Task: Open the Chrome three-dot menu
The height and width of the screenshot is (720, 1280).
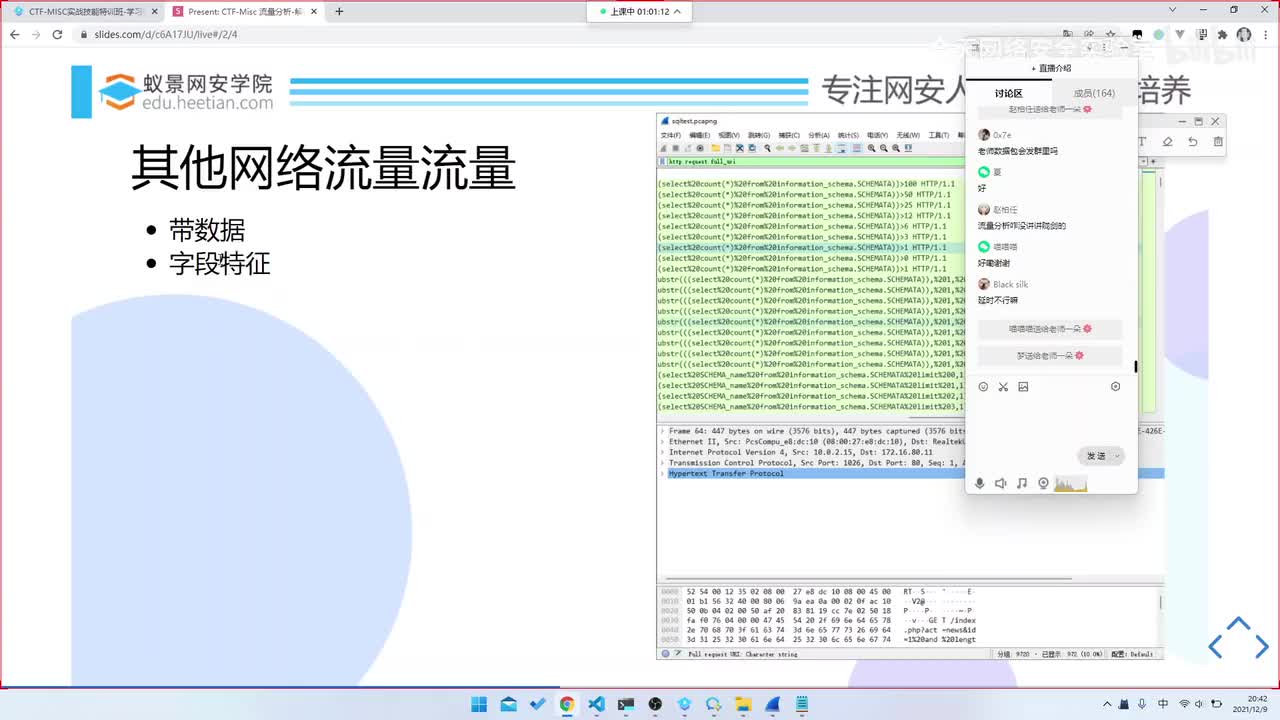Action: click(1265, 34)
